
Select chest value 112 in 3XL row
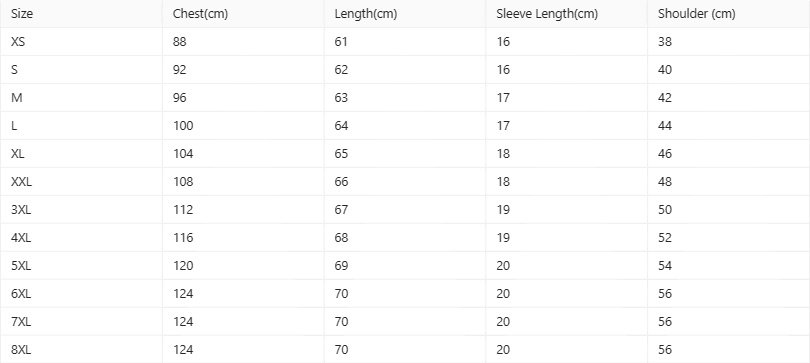[183, 210]
